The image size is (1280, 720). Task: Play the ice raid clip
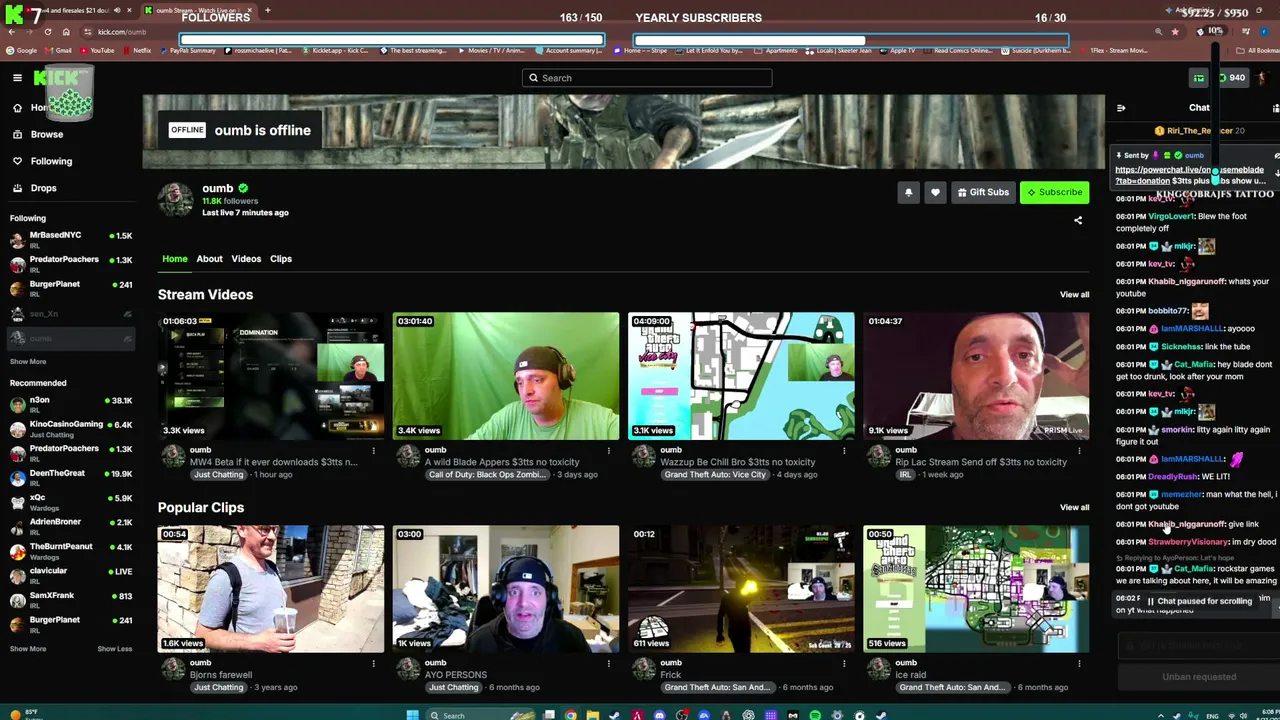pos(976,589)
